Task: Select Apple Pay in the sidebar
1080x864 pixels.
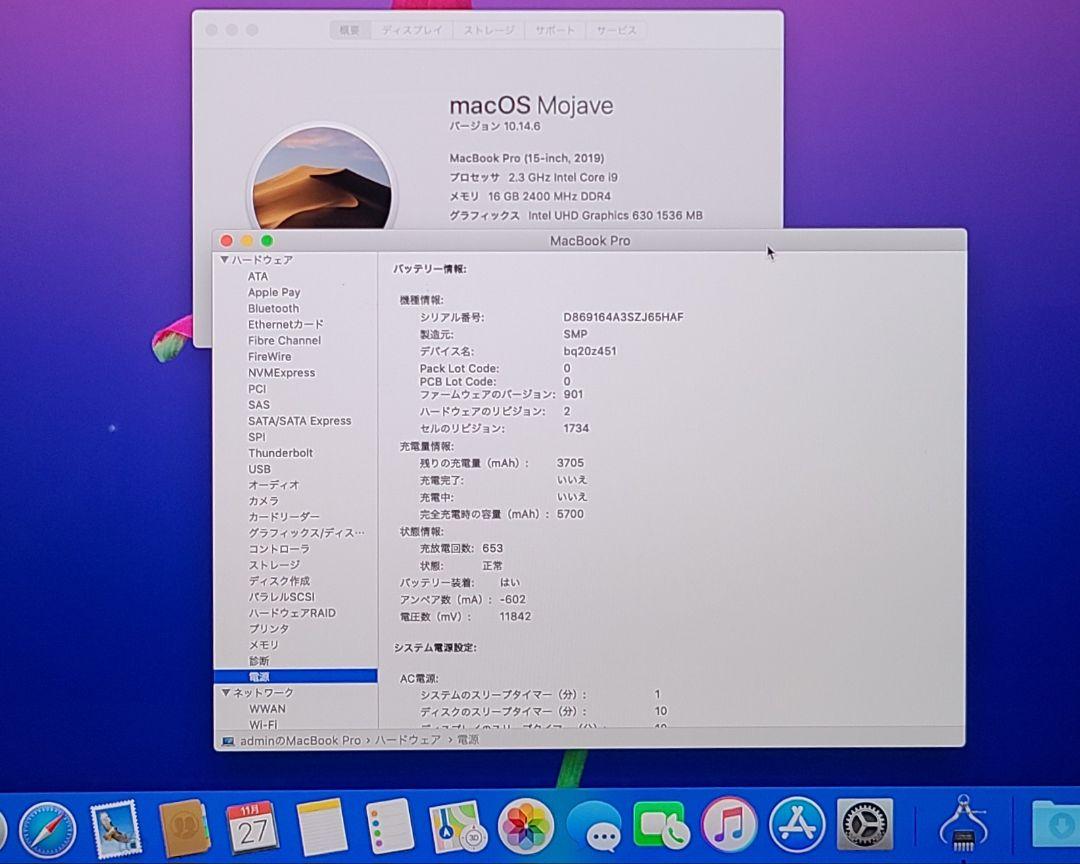Action: [x=274, y=292]
